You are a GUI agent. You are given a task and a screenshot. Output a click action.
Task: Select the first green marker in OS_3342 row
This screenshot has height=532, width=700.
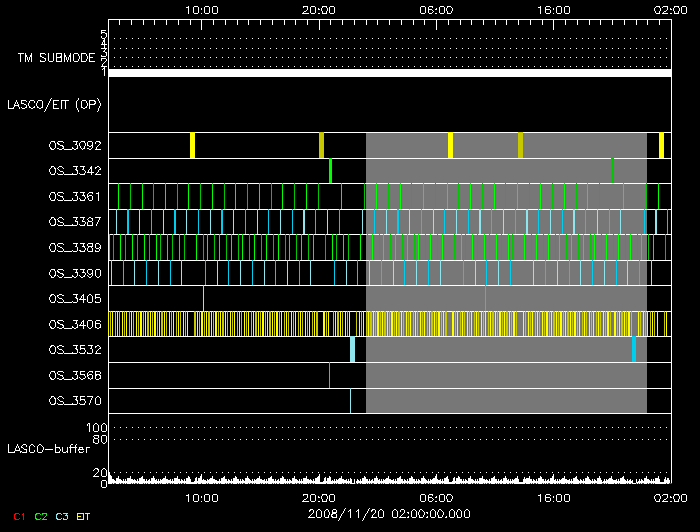330,171
